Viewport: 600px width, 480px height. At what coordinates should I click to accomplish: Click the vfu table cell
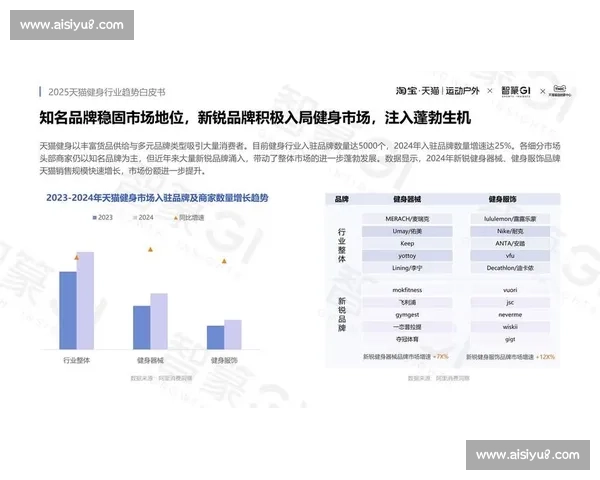pyautogui.click(x=510, y=256)
